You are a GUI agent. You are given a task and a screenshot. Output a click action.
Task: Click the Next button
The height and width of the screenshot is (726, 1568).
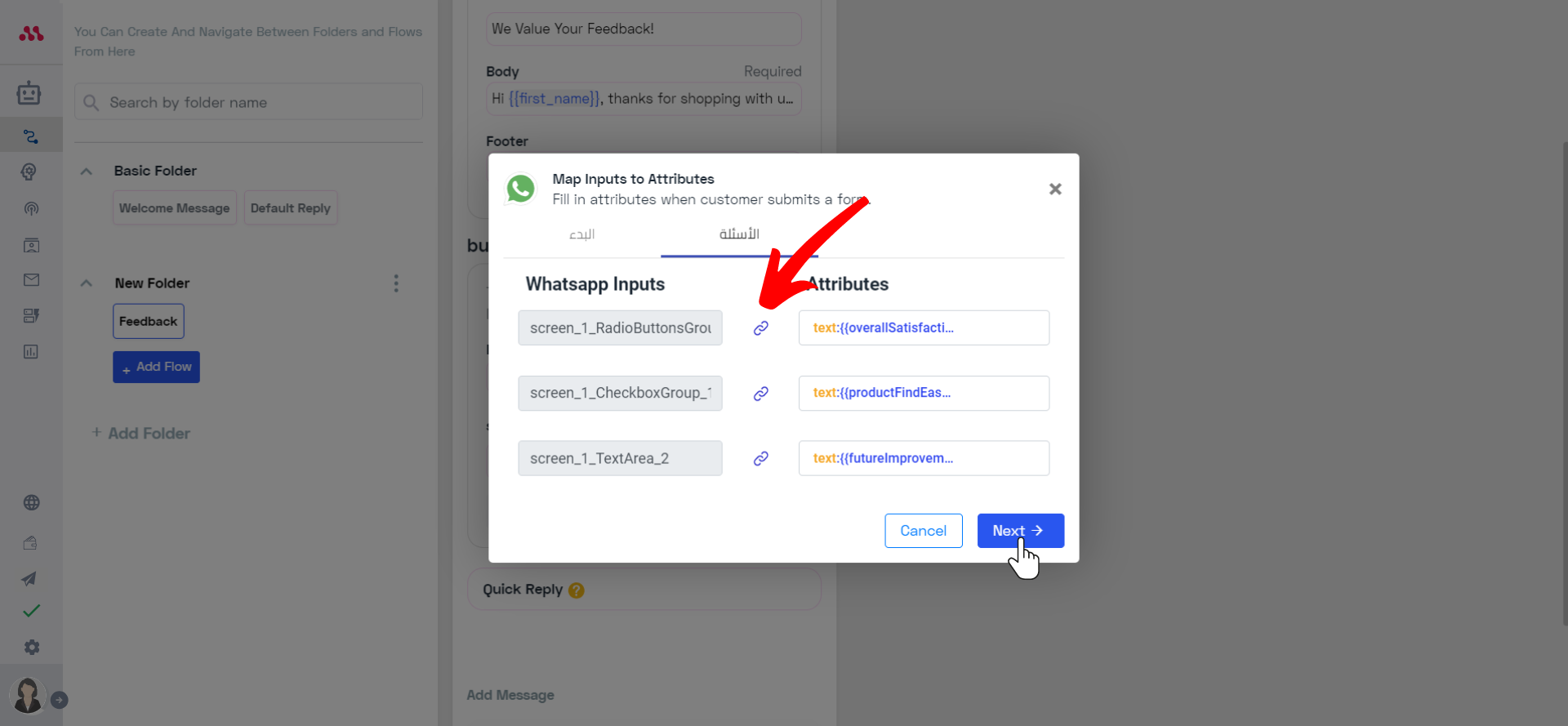coord(1020,531)
